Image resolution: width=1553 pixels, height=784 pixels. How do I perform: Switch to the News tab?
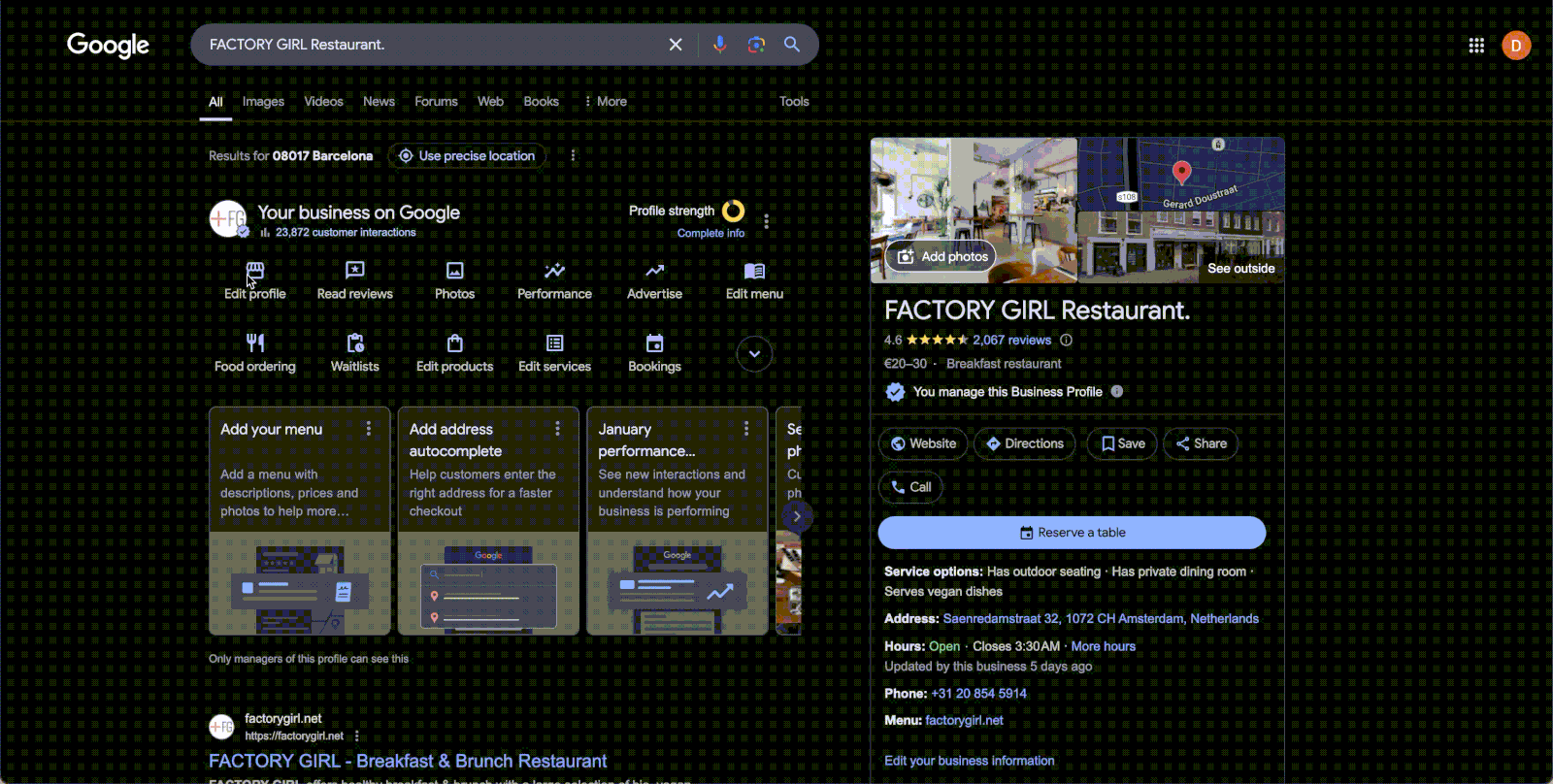(379, 101)
